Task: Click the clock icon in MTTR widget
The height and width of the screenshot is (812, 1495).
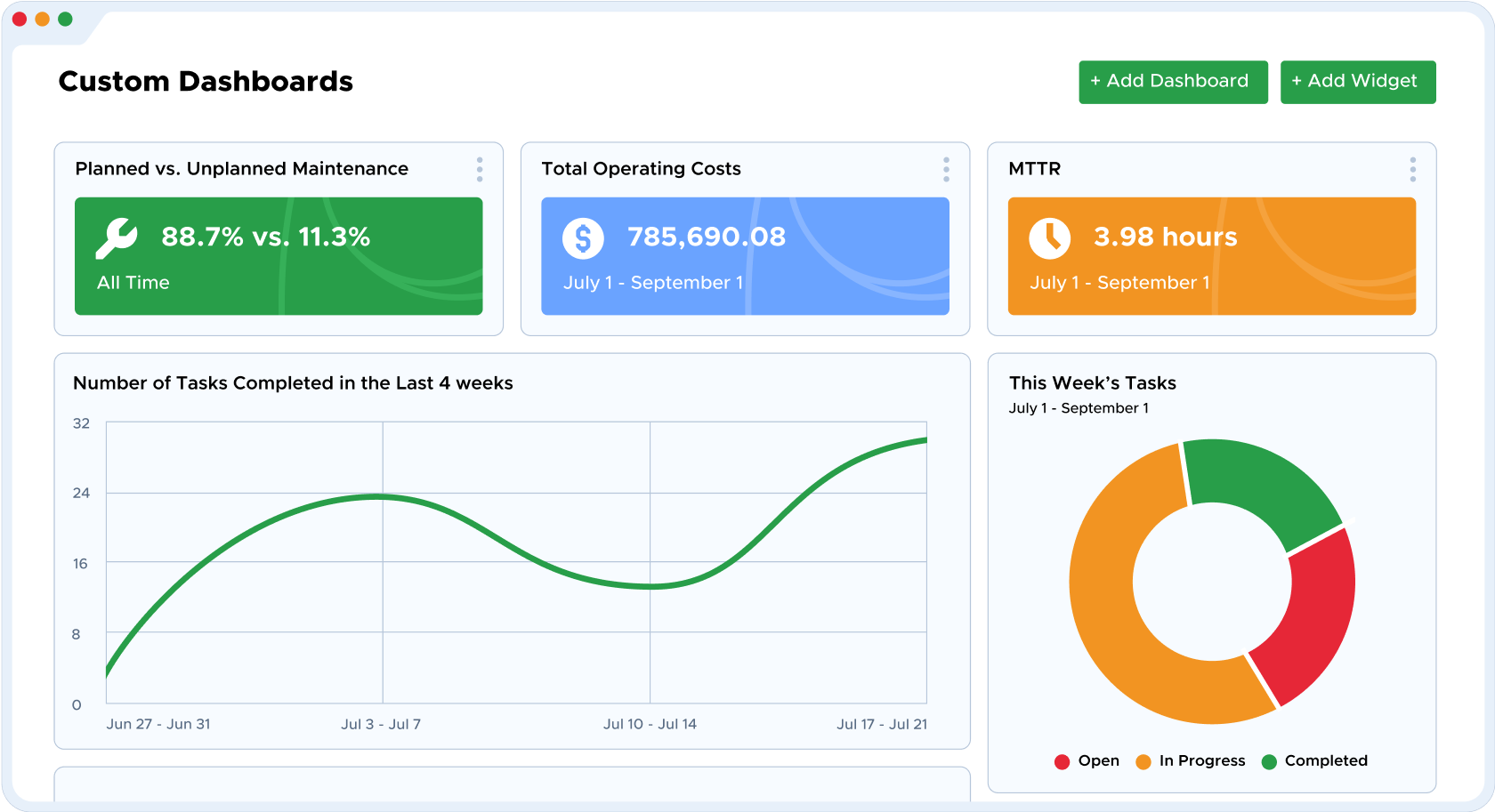Action: (x=1049, y=237)
